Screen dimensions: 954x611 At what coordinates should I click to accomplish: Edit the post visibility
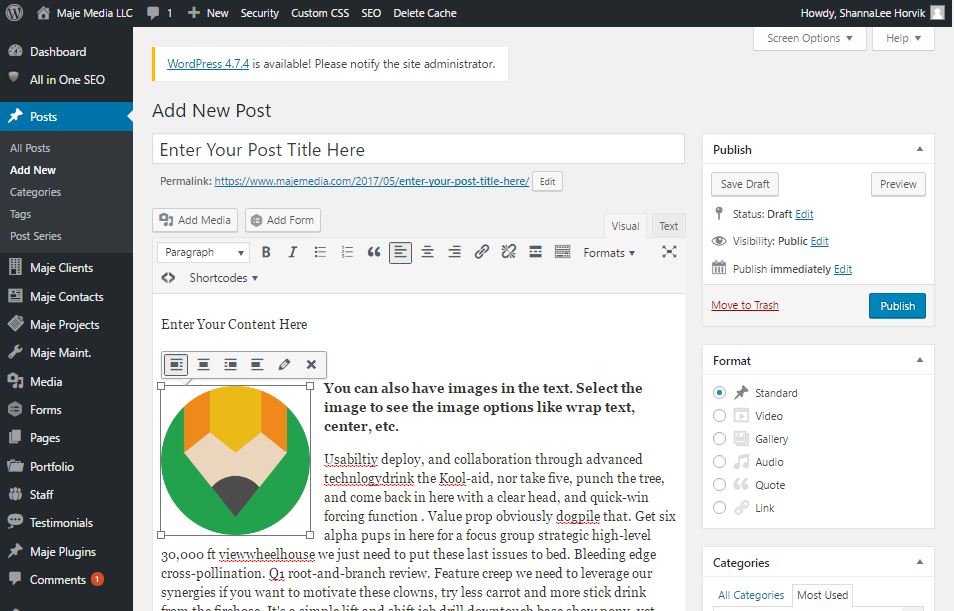(820, 241)
